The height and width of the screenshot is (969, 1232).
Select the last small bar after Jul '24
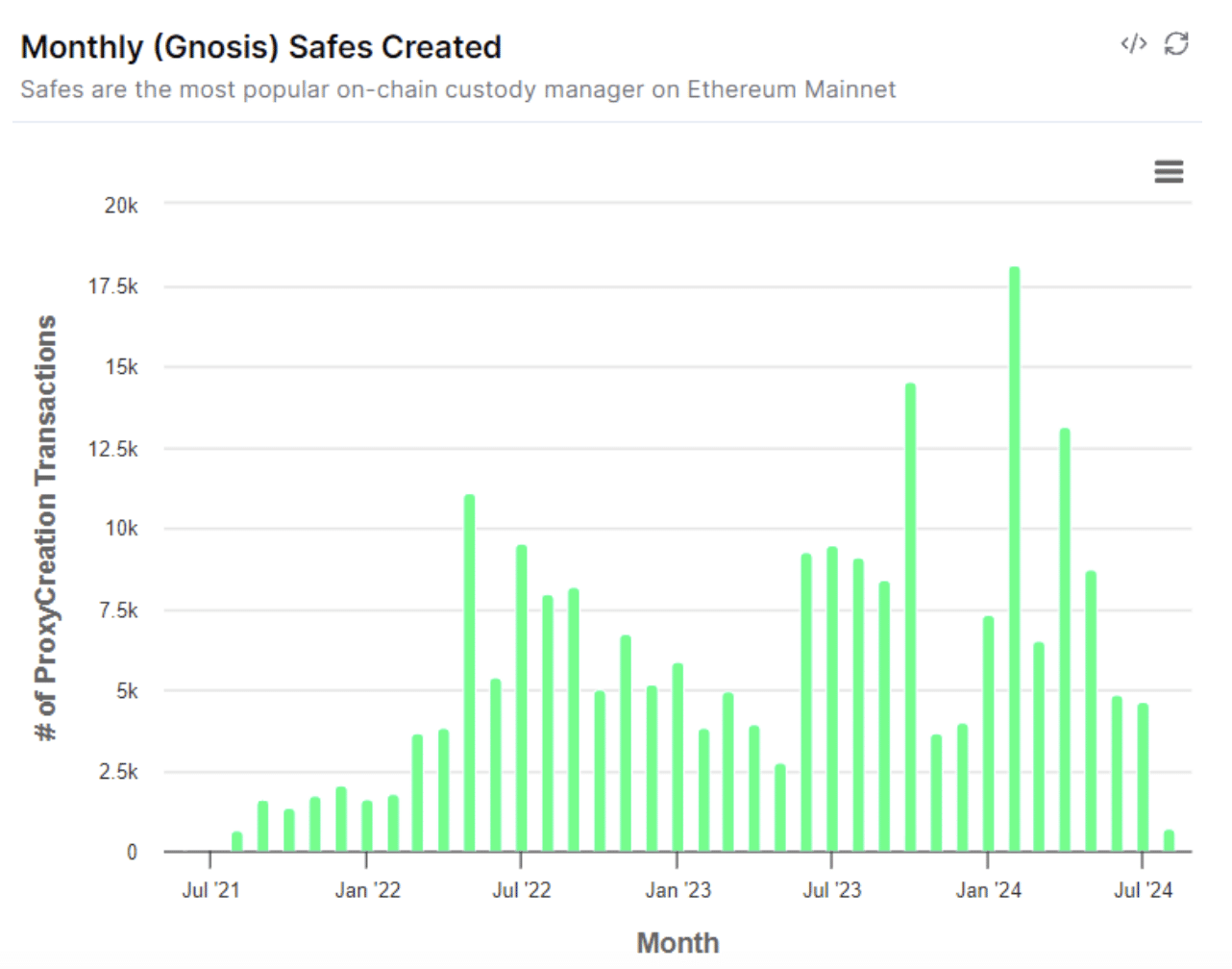coord(1170,841)
